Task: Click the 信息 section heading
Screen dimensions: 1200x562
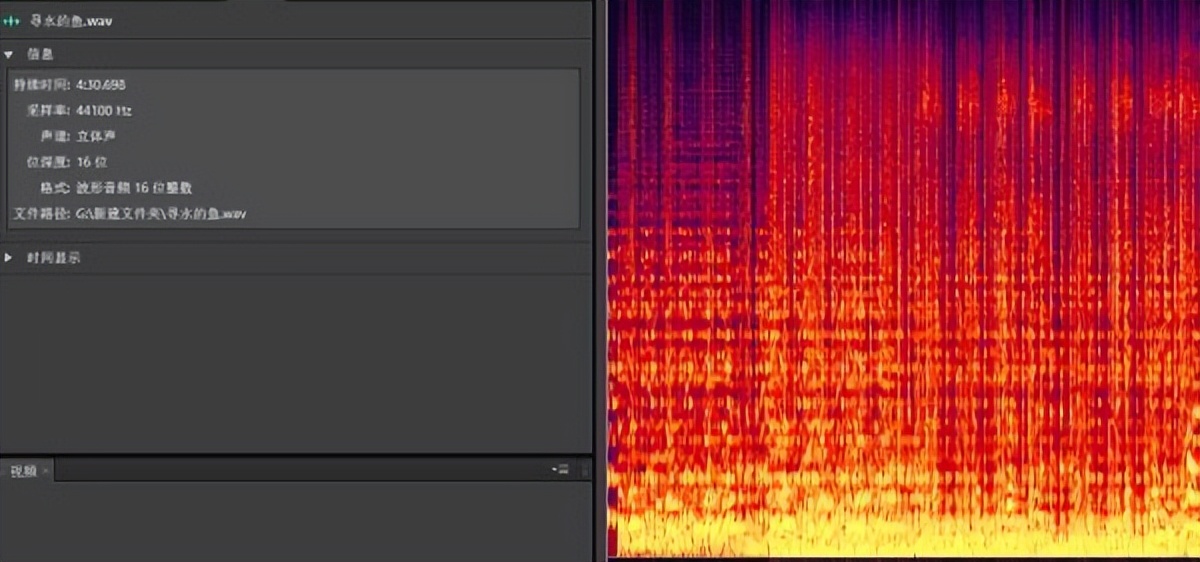Action: point(40,54)
